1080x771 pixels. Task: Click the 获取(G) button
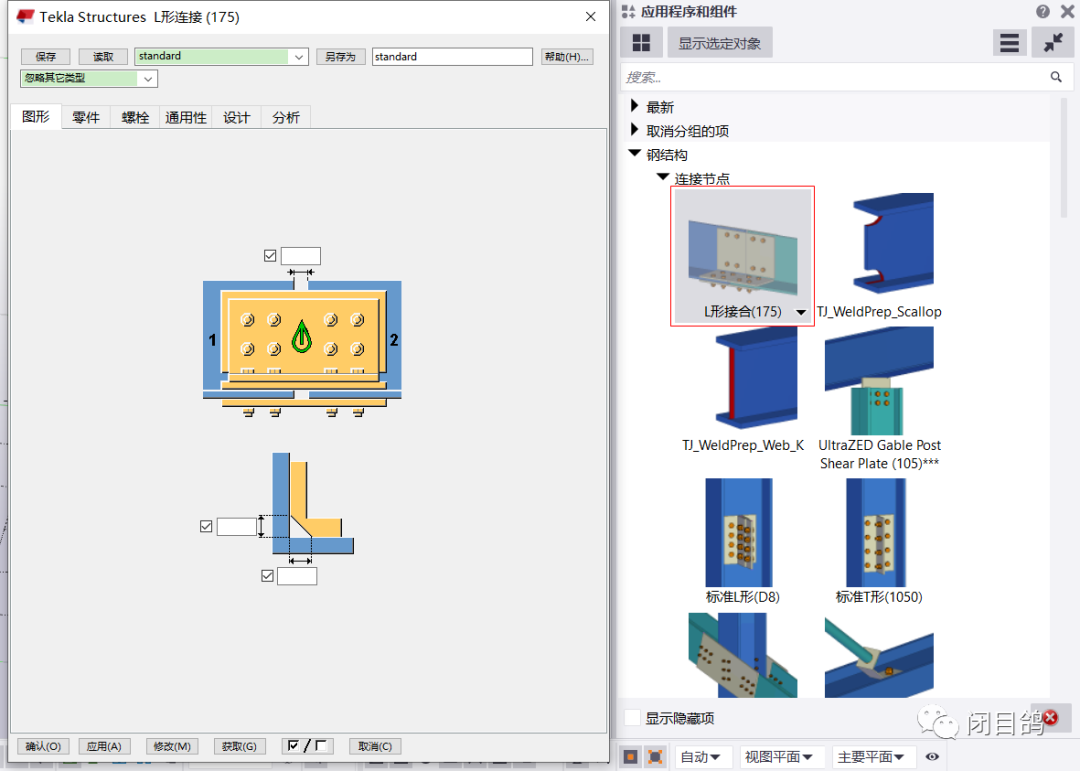tap(239, 746)
